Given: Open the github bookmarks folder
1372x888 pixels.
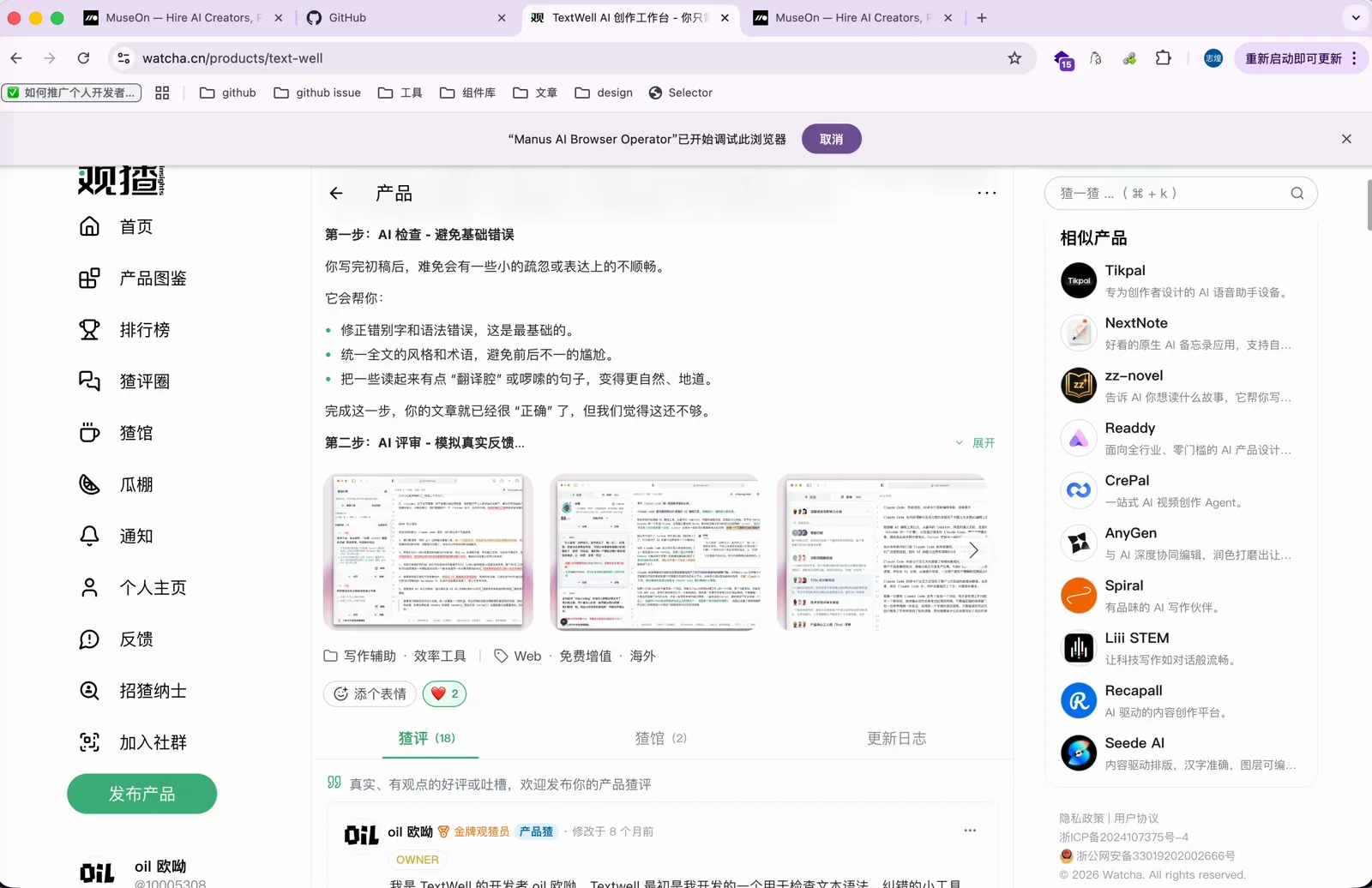Looking at the screenshot, I should [228, 93].
